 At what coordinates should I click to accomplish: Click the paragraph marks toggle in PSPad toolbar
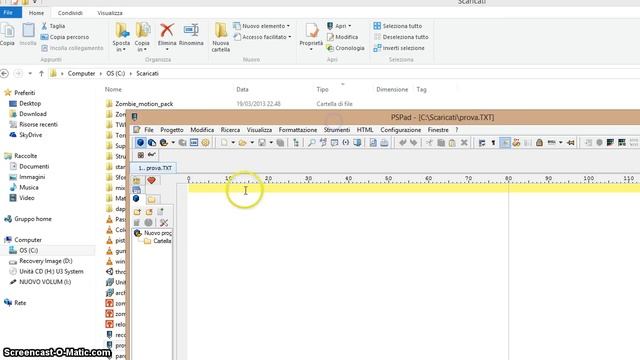[493, 142]
